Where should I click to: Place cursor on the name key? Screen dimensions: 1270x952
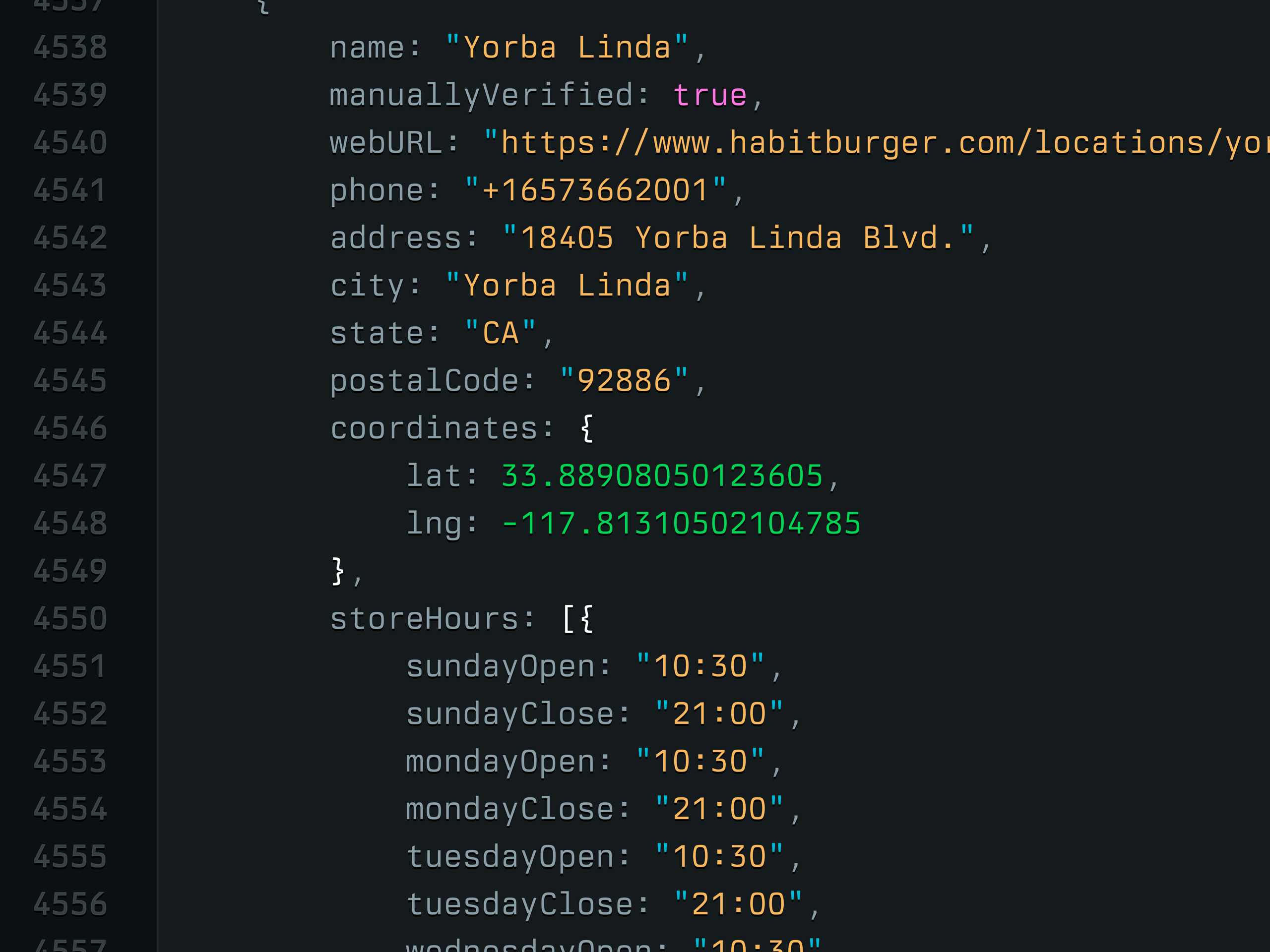coord(368,49)
